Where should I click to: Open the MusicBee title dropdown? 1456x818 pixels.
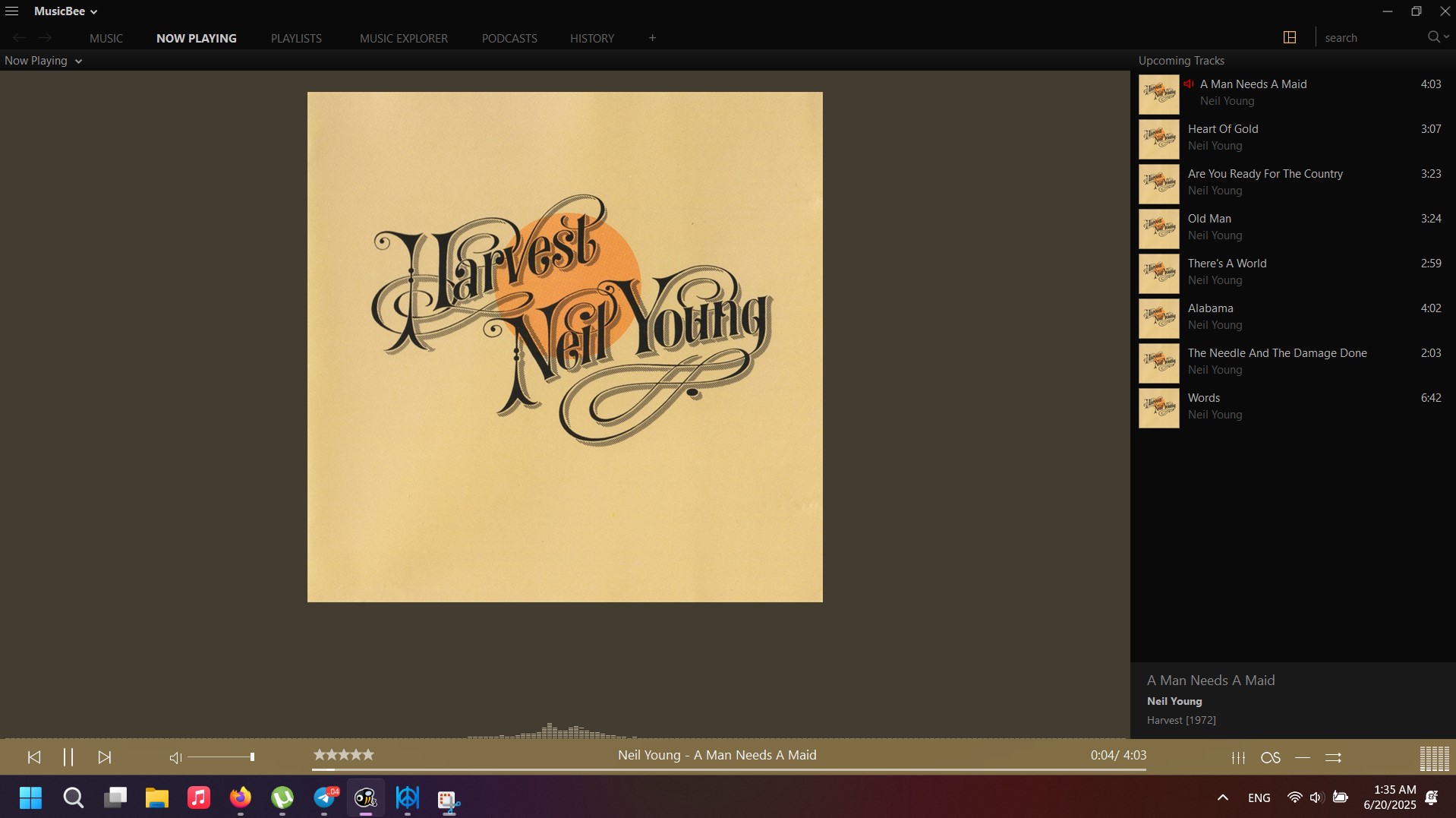[x=65, y=11]
